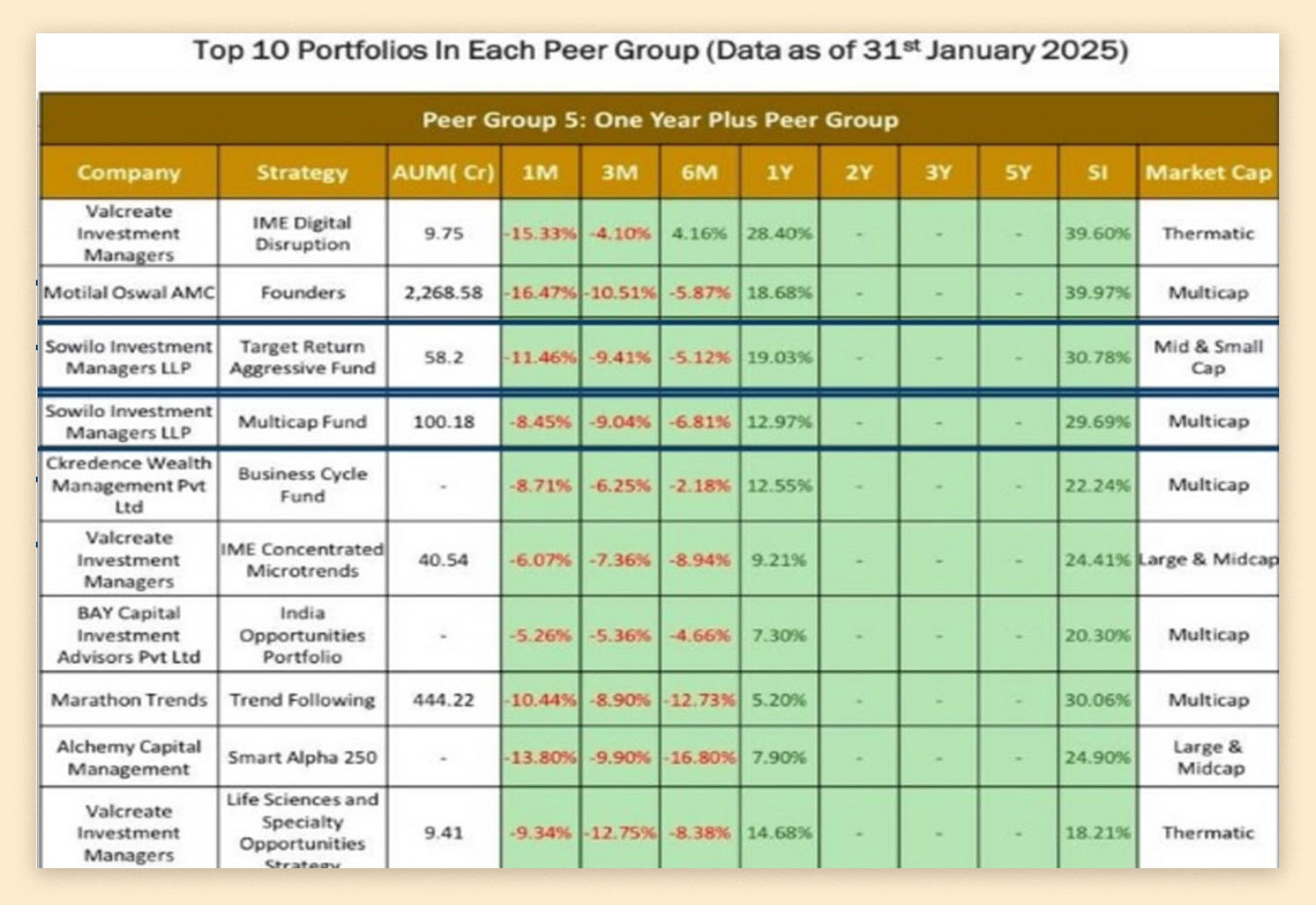Click the Peer Group 5 title banner
The width and height of the screenshot is (1316, 905).
tap(659, 120)
